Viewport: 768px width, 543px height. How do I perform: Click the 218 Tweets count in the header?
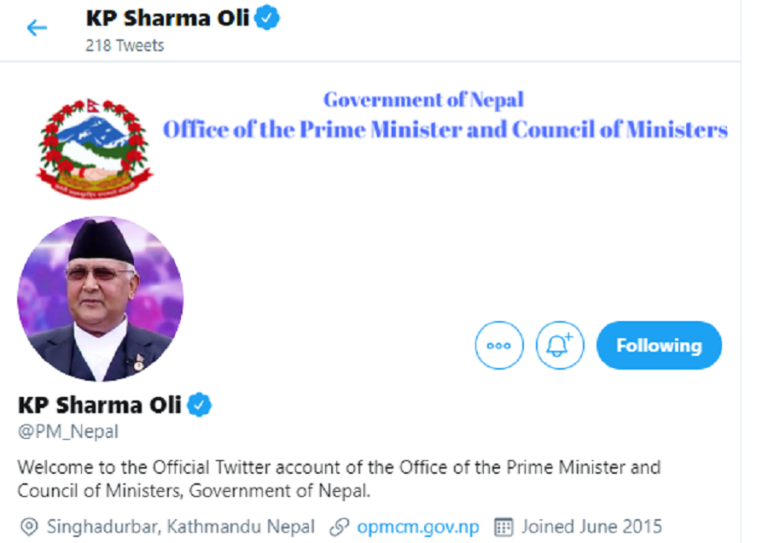[125, 45]
